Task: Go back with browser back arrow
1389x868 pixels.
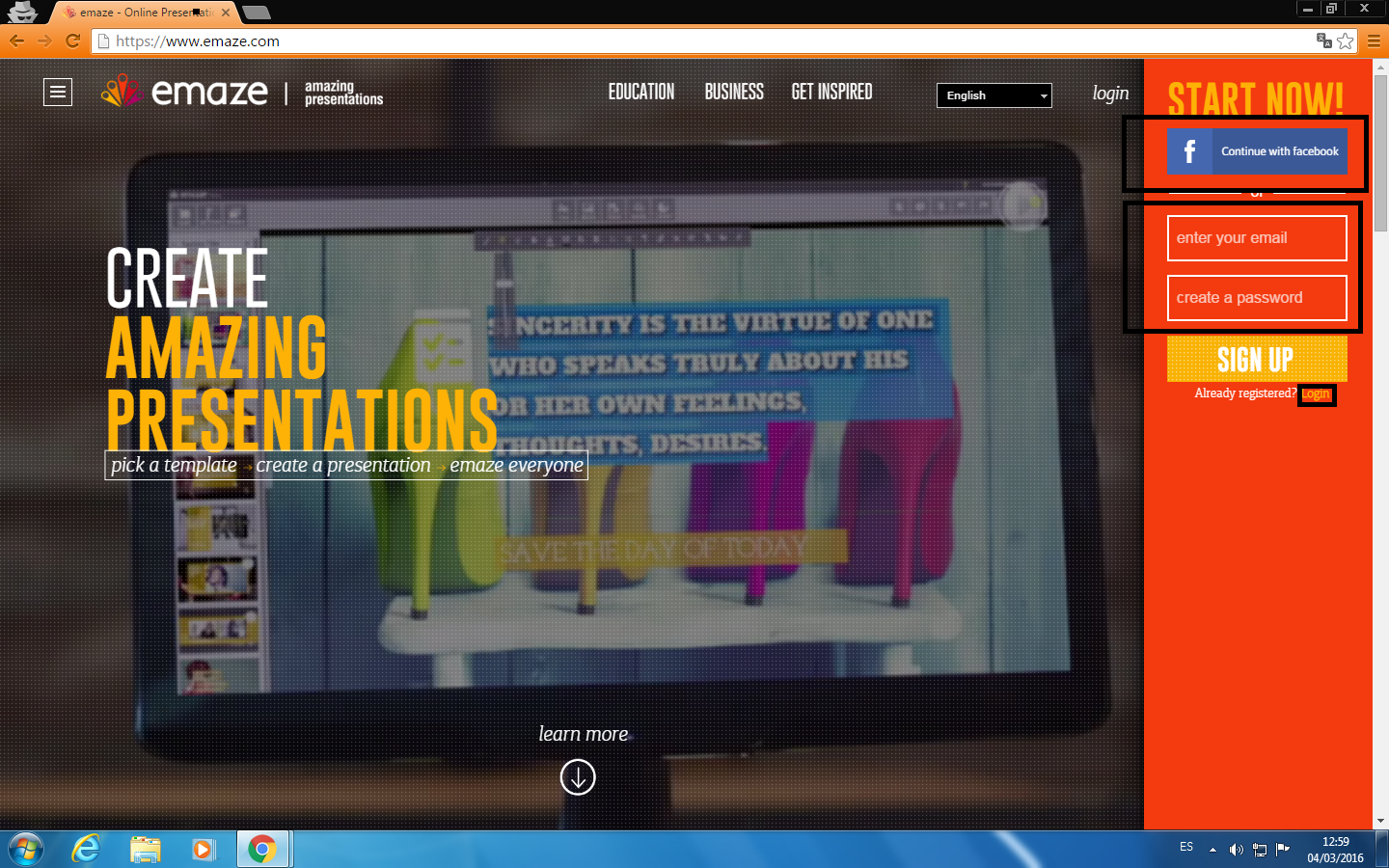Action: tap(16, 41)
